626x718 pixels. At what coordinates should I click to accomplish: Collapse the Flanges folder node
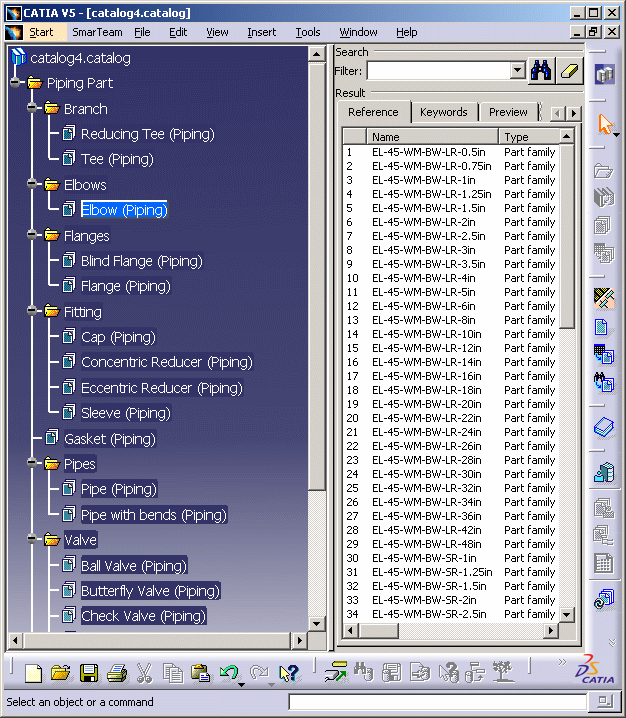pyautogui.click(x=32, y=235)
